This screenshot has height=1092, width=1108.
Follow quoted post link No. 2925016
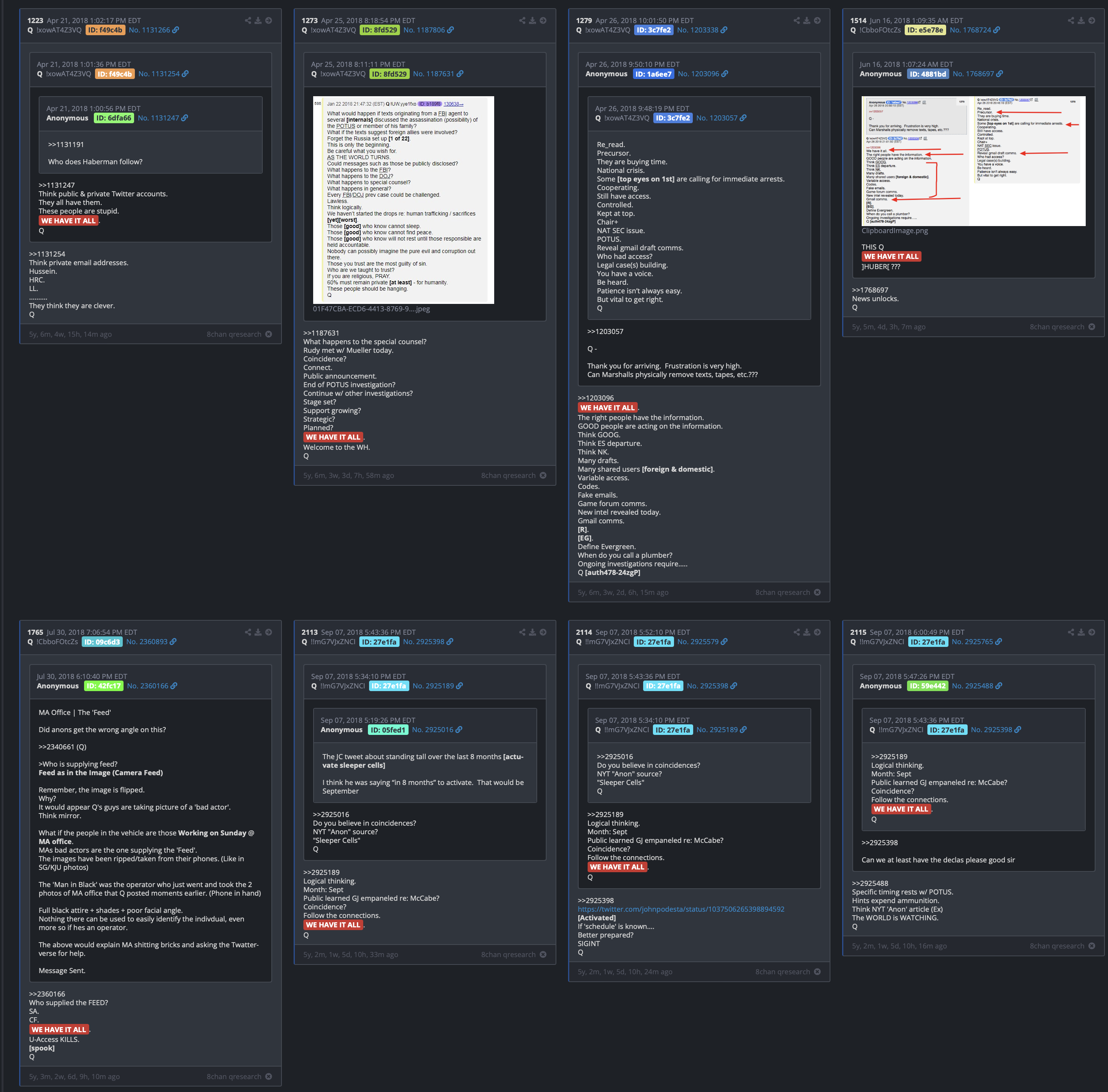pos(437,730)
